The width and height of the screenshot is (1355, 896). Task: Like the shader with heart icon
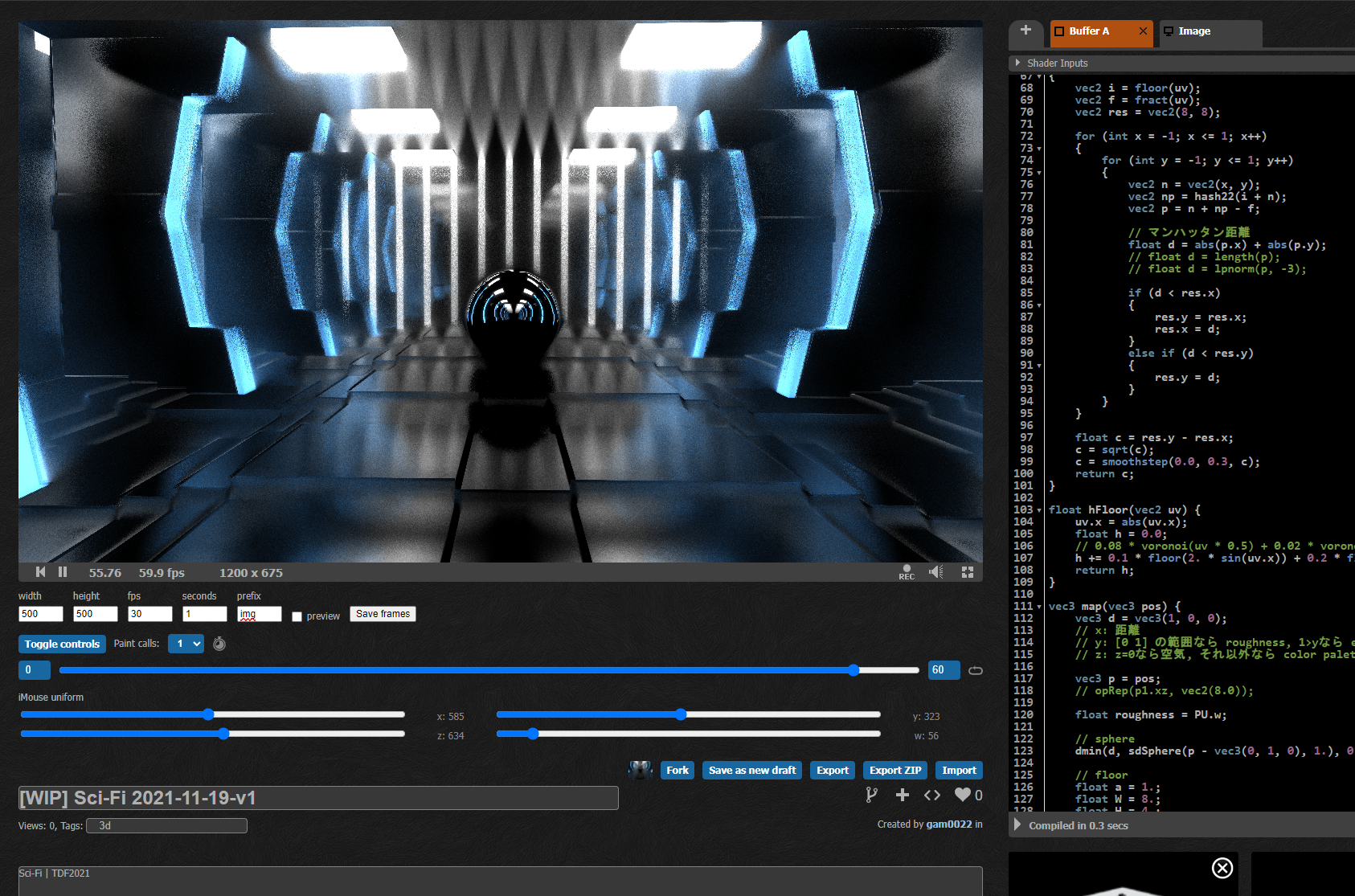(x=963, y=795)
